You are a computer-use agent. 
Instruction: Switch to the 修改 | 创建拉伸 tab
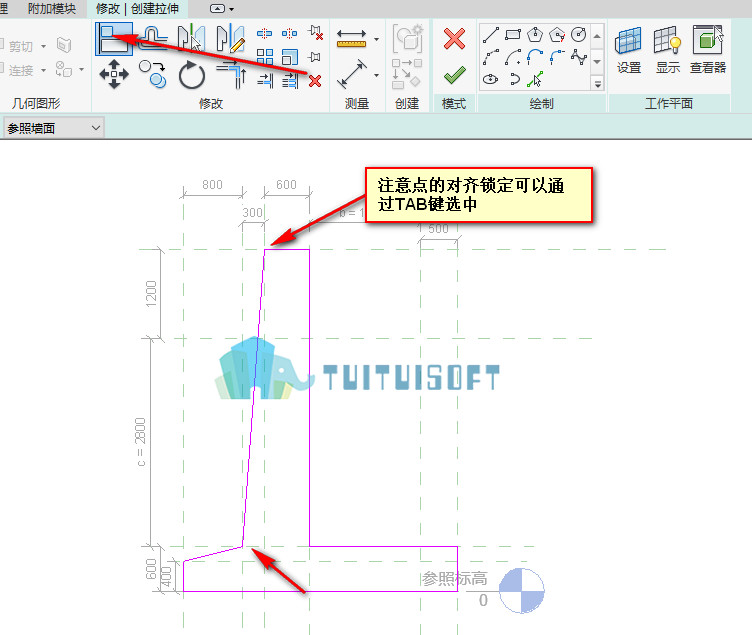point(137,9)
